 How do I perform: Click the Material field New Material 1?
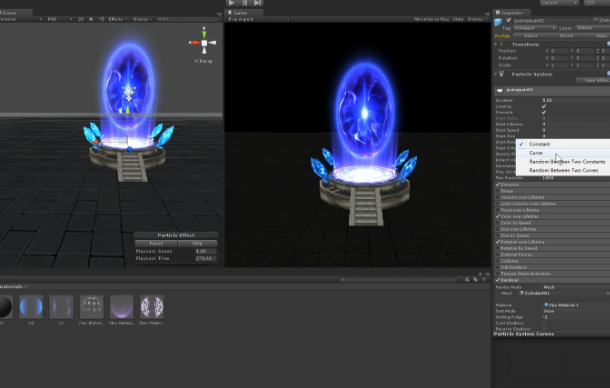coord(576,305)
